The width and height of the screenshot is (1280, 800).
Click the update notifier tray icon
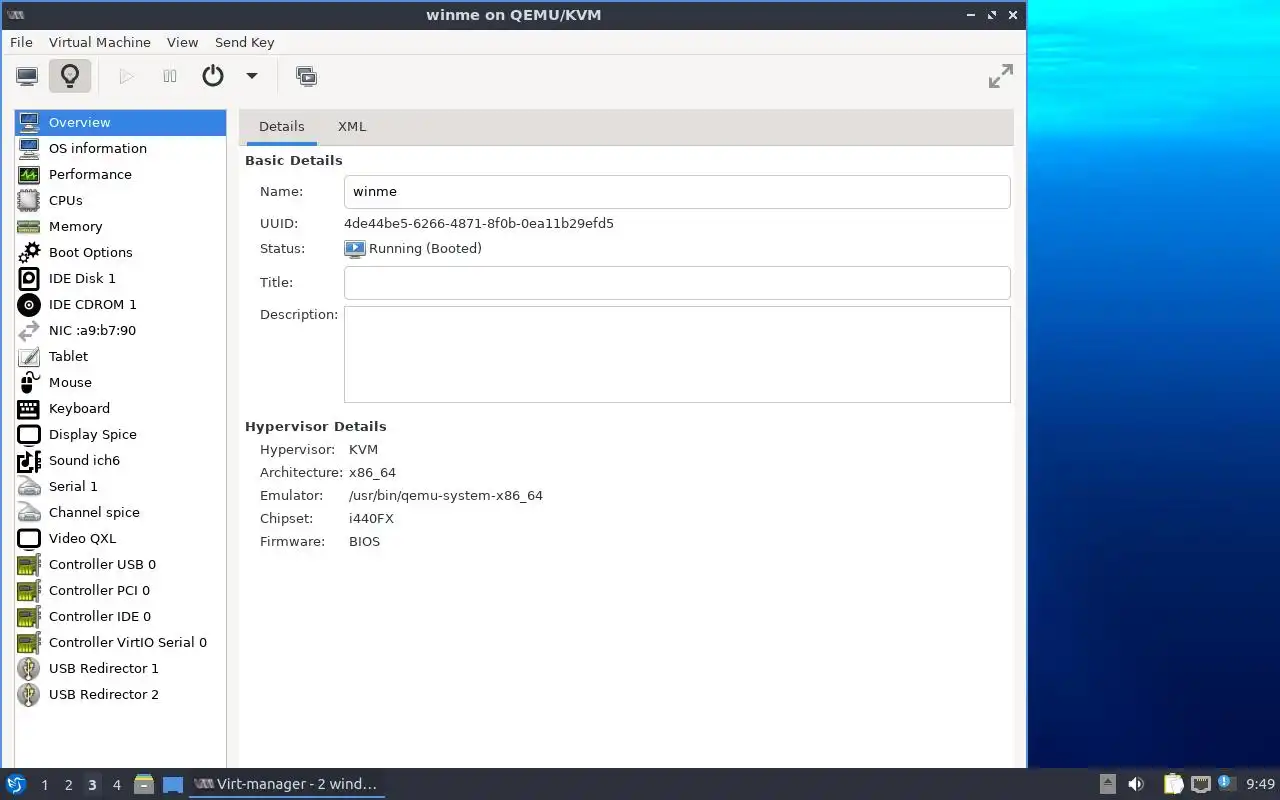tap(1226, 783)
